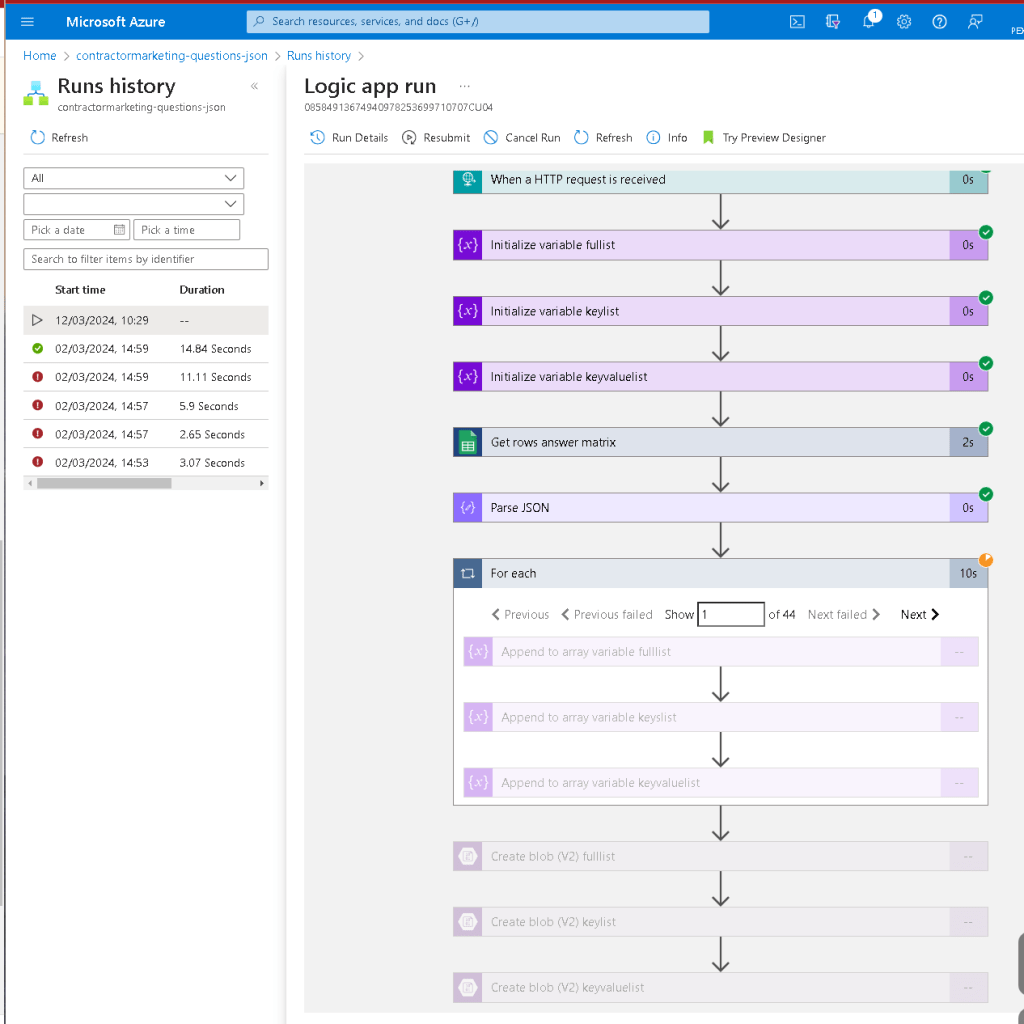This screenshot has width=1024, height=1024.
Task: Collapse the For each loop header
Action: pos(720,573)
